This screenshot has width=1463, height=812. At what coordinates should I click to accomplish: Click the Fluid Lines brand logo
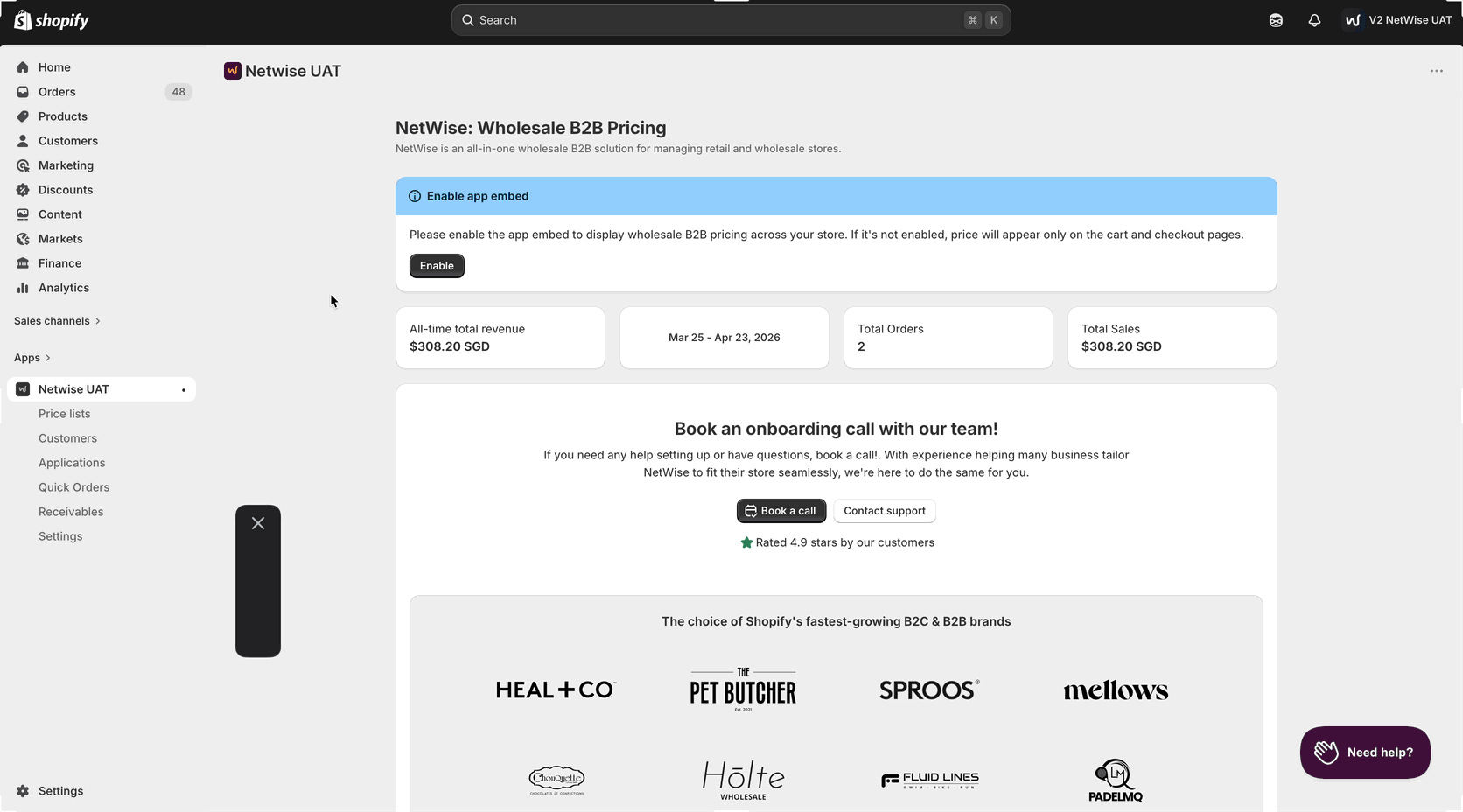[929, 780]
